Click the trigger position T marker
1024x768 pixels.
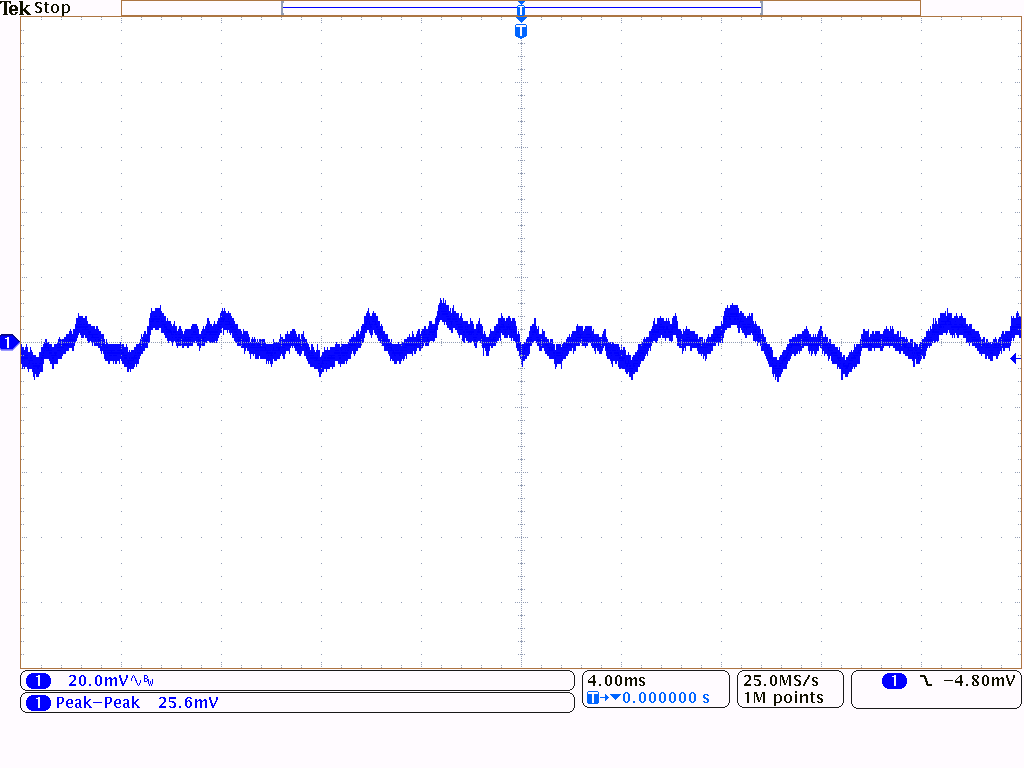click(x=520, y=31)
